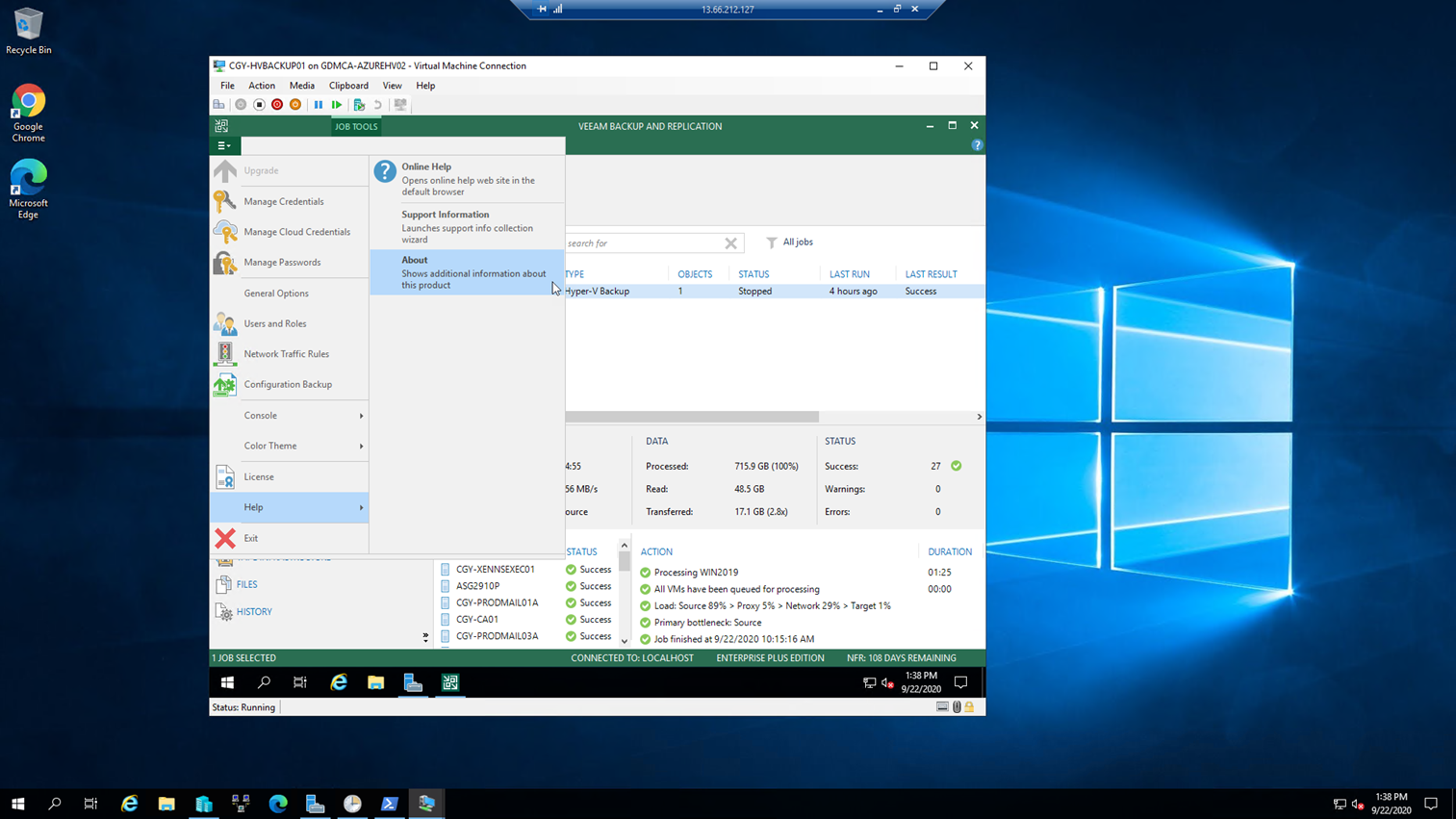This screenshot has height=819, width=1456.
Task: Click the Revert arrow icon in VM toolbar
Action: pyautogui.click(x=378, y=105)
